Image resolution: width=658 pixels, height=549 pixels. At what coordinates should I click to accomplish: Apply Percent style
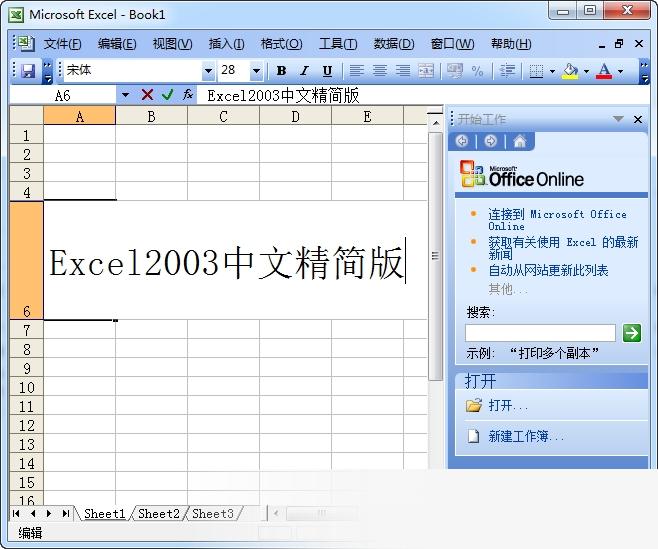point(478,71)
